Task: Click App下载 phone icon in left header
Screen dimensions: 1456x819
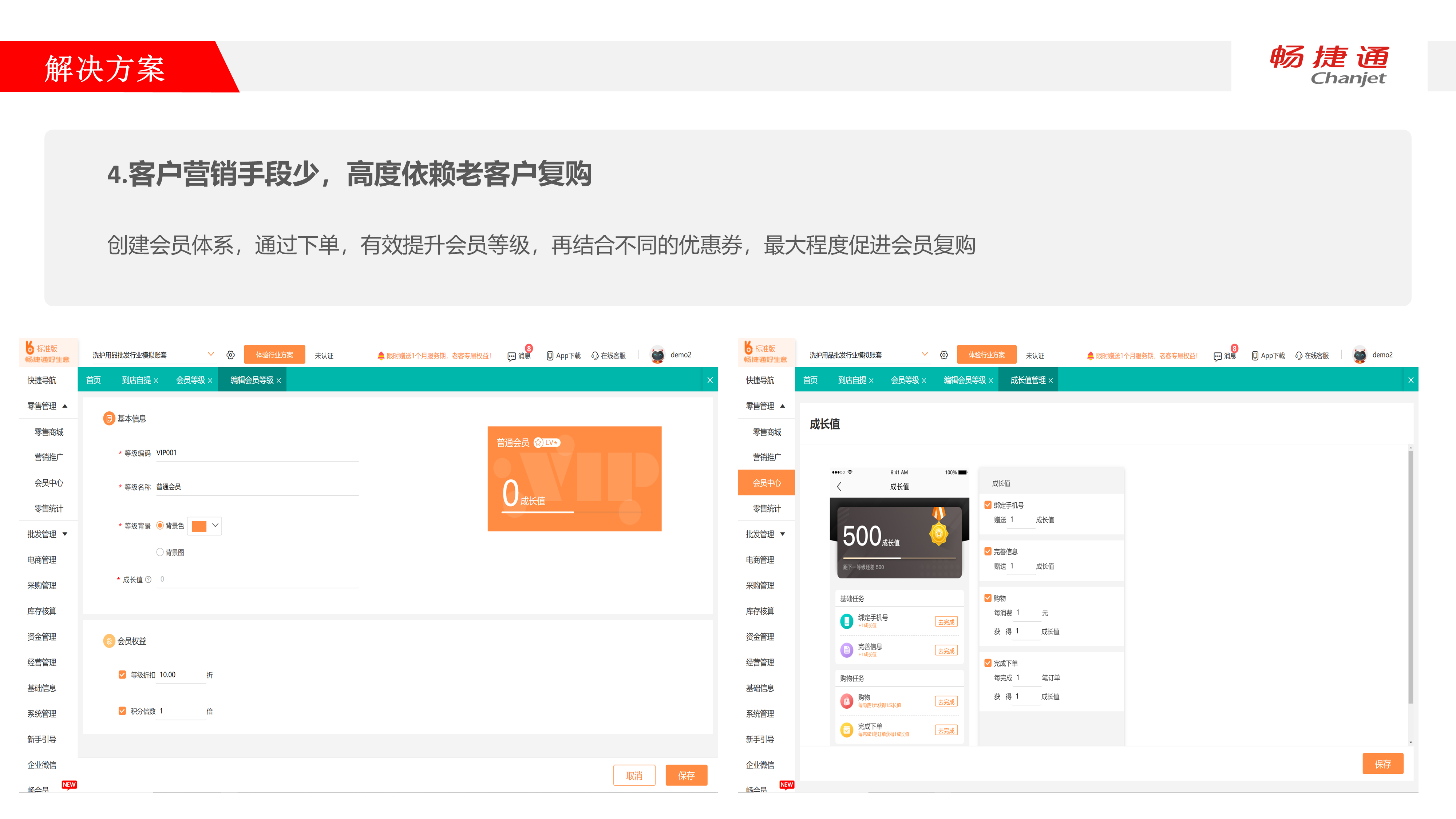Action: pyautogui.click(x=549, y=356)
